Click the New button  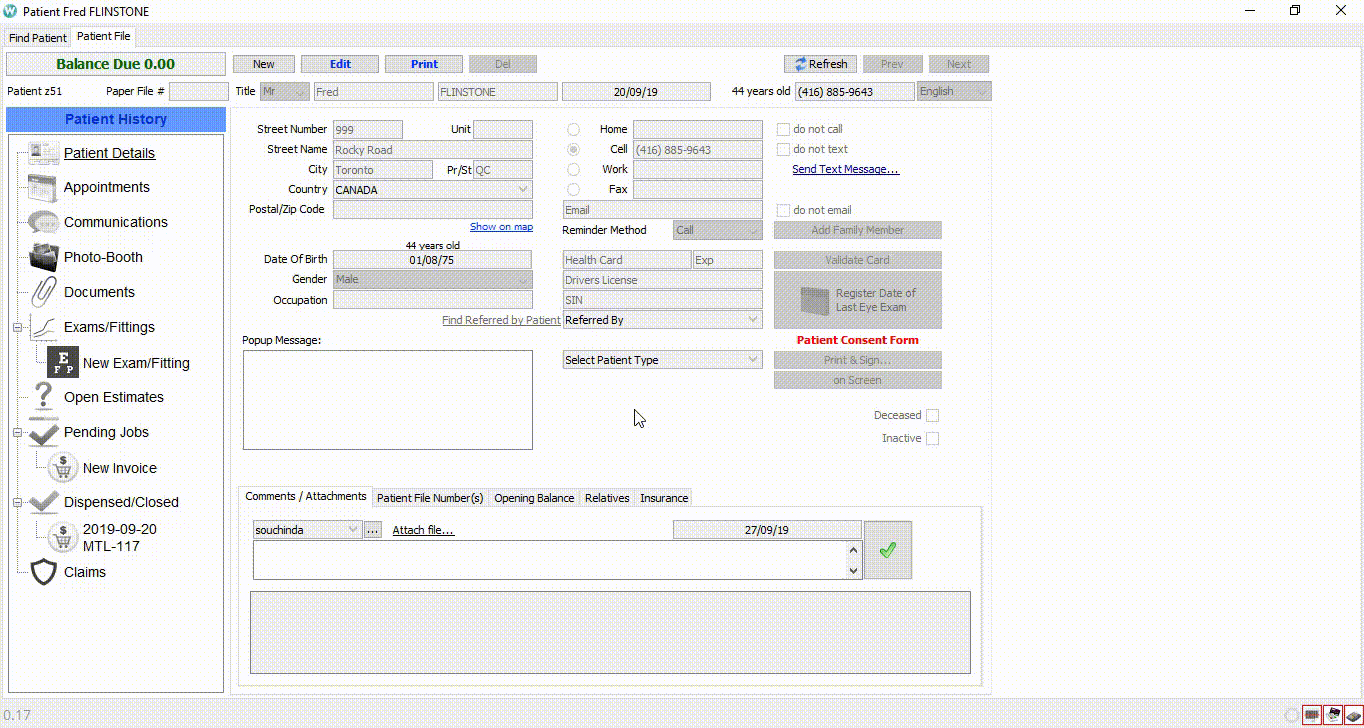(x=263, y=64)
